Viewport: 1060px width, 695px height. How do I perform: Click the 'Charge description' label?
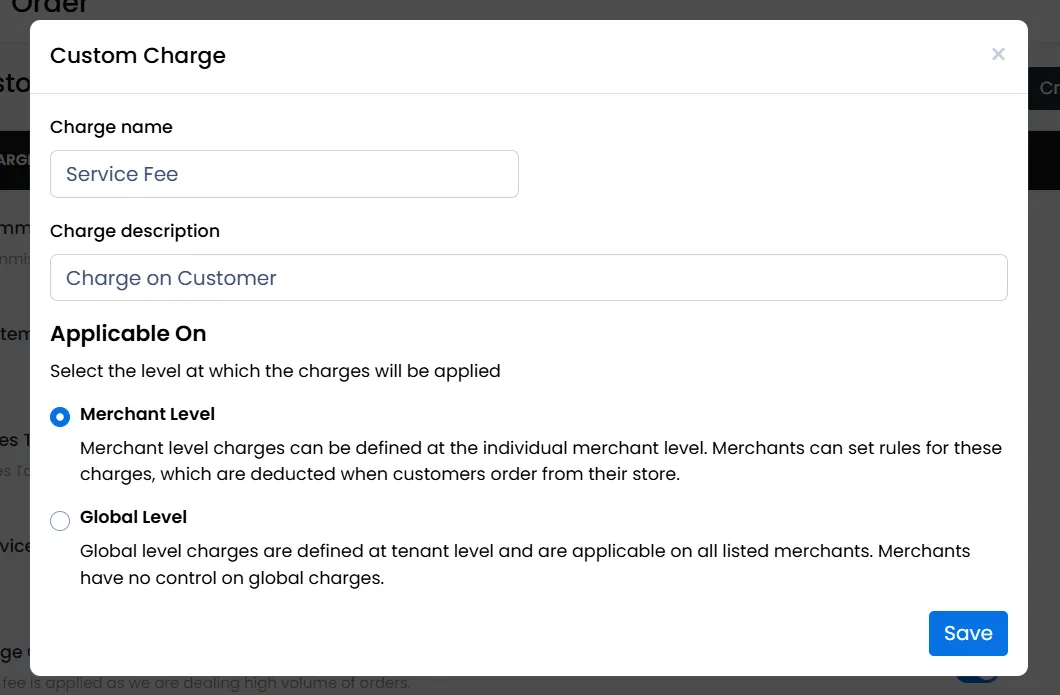tap(135, 231)
